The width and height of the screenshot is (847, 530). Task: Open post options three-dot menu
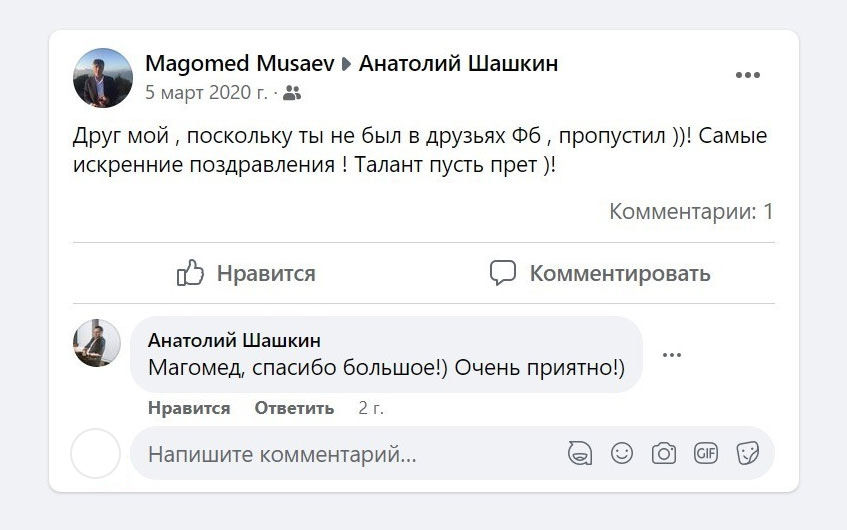coord(748,75)
